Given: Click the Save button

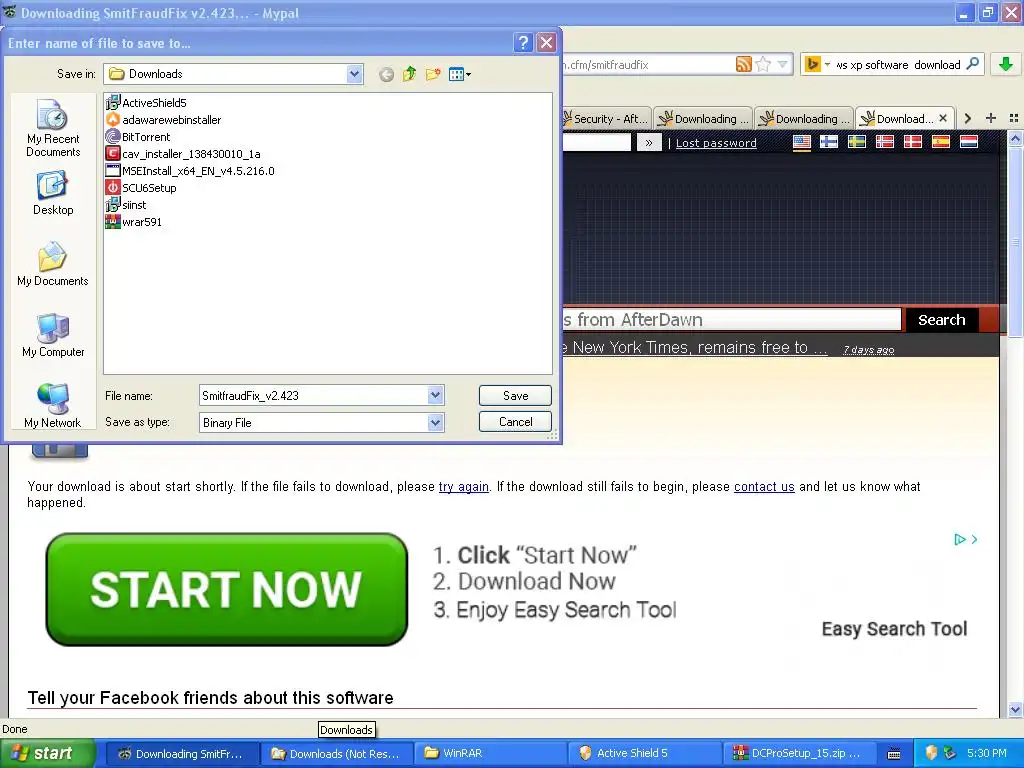Looking at the screenshot, I should (x=515, y=395).
